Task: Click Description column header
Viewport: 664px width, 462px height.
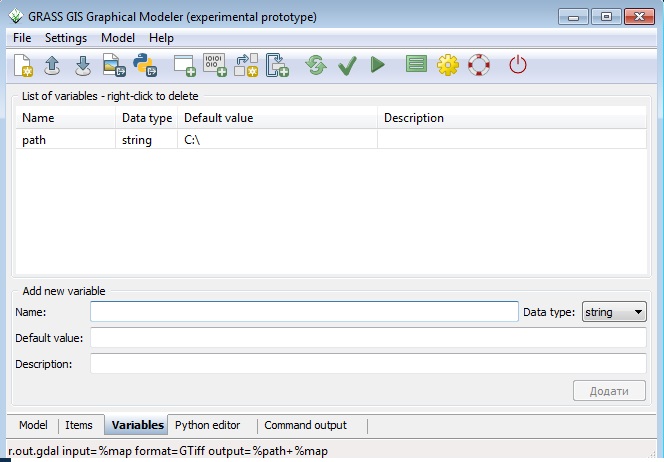Action: tap(512, 118)
